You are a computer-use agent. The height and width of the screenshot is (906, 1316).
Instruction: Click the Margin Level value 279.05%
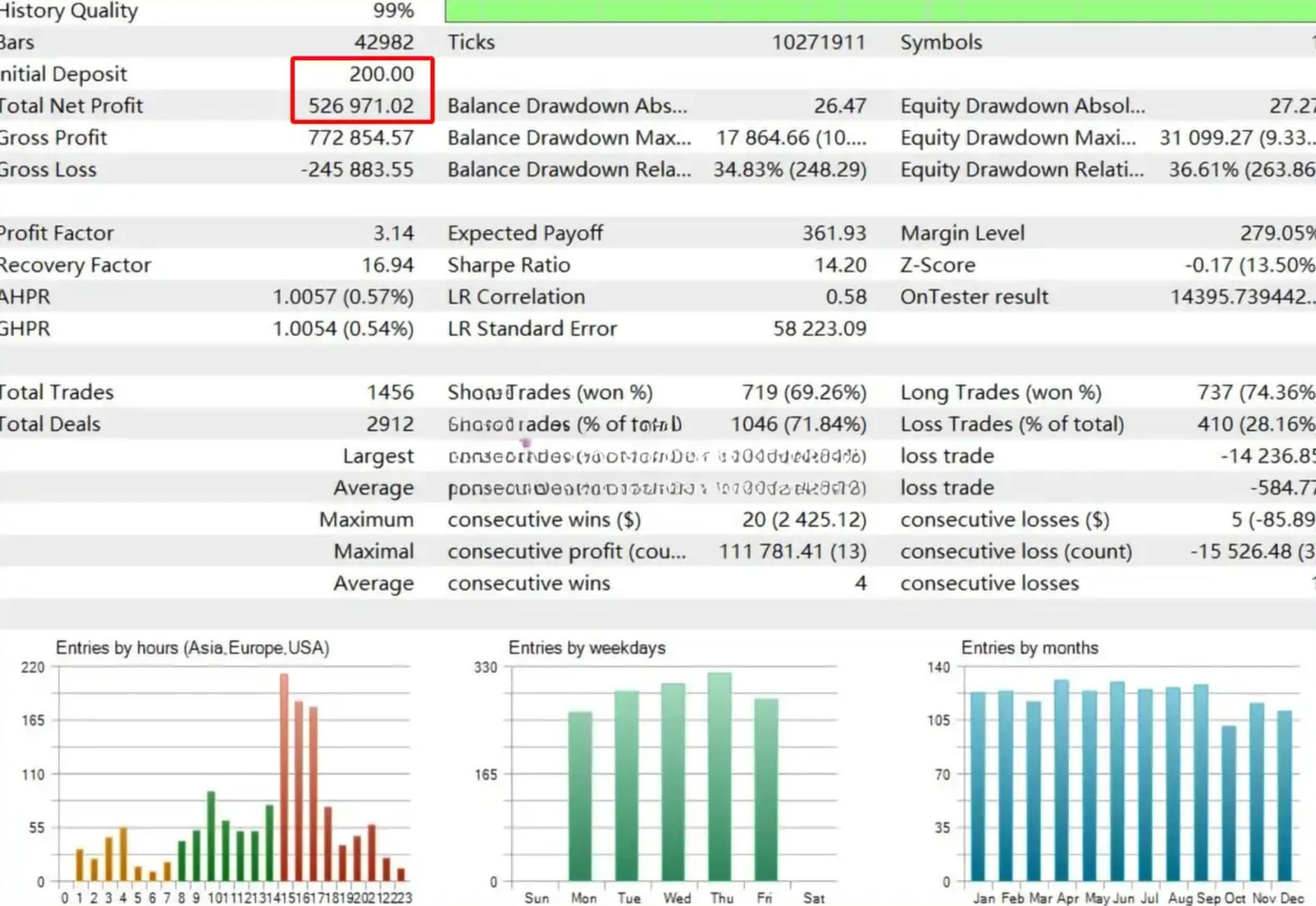tap(1278, 233)
